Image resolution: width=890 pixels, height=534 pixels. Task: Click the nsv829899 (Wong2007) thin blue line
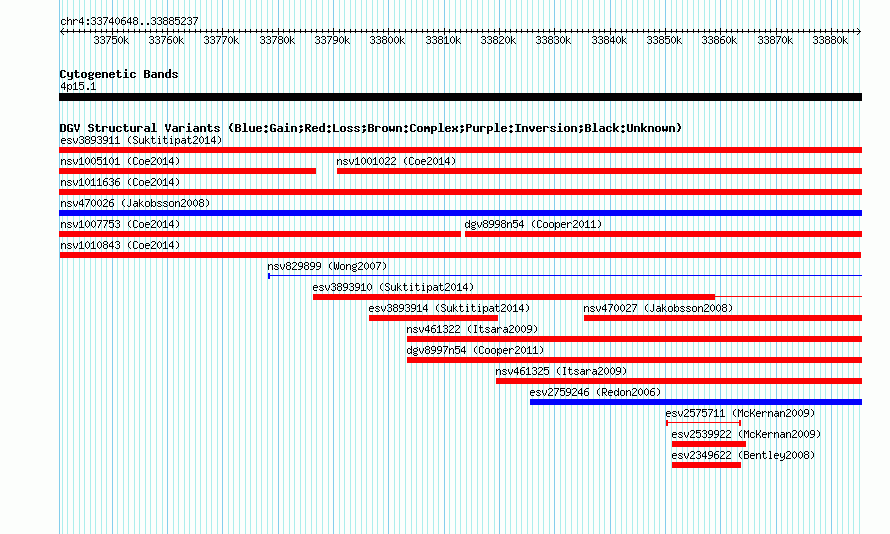pos(565,276)
